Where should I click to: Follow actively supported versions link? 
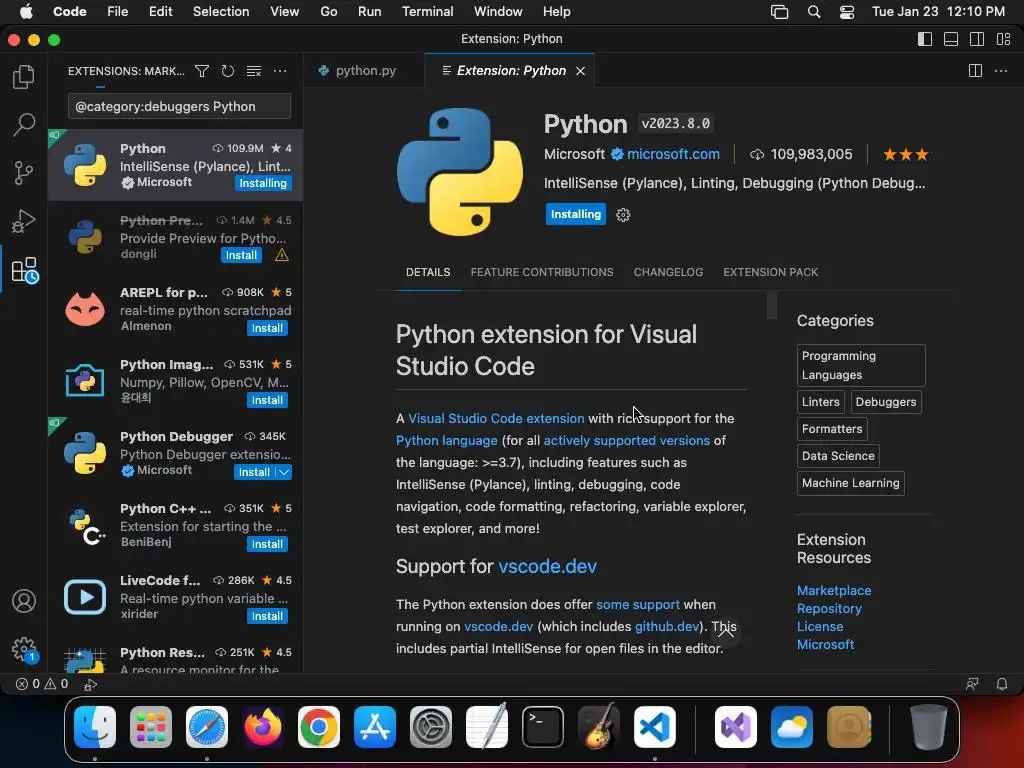(626, 441)
